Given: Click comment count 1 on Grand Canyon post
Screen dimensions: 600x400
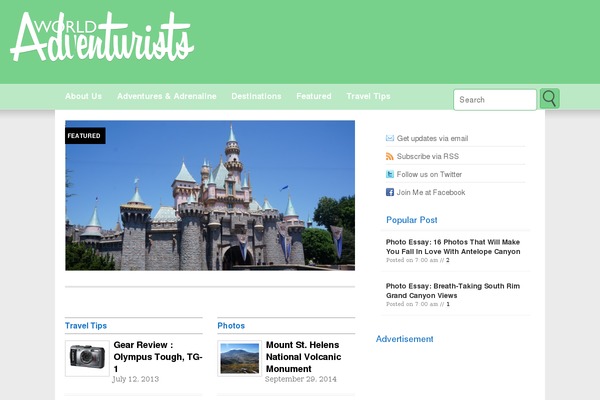Looking at the screenshot, I should click(x=448, y=304).
